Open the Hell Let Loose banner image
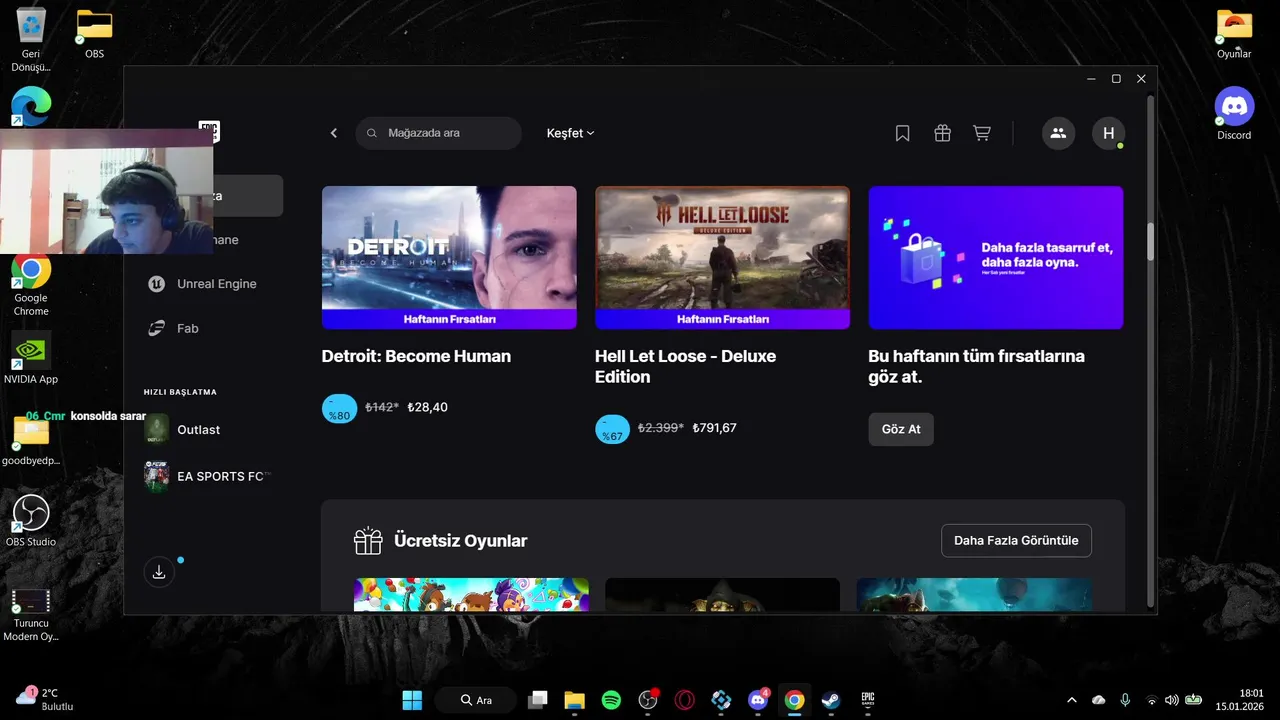This screenshot has height=720, width=1280. [x=722, y=257]
